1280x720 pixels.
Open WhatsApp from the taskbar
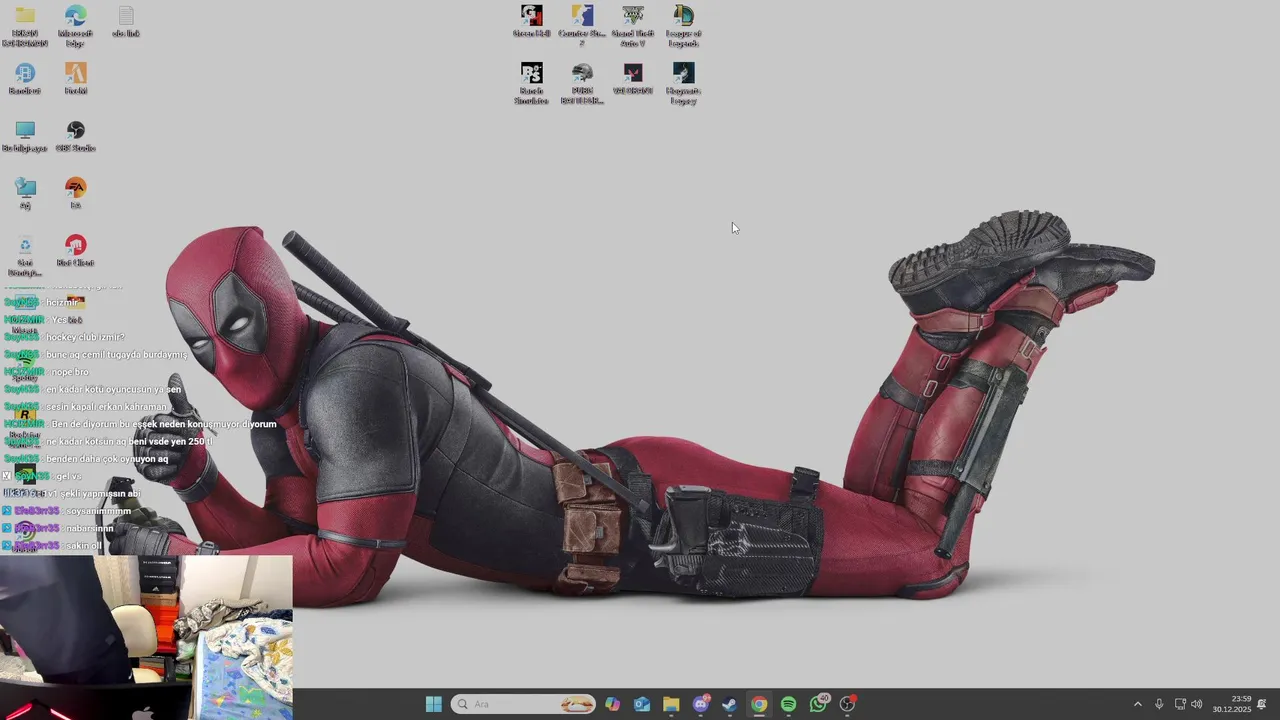tap(818, 704)
